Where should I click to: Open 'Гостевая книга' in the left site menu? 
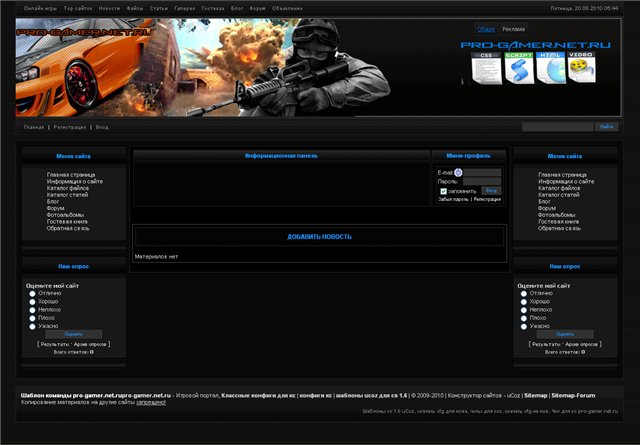[x=67, y=222]
